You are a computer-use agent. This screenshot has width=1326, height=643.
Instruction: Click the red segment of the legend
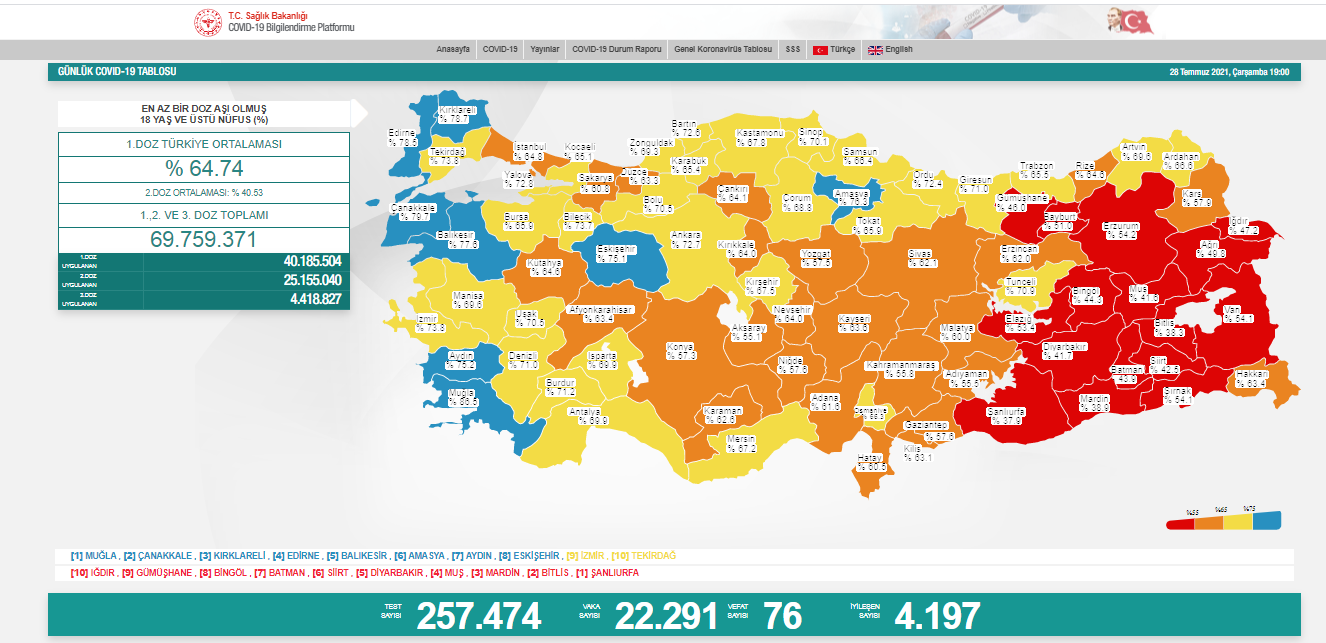[1180, 521]
